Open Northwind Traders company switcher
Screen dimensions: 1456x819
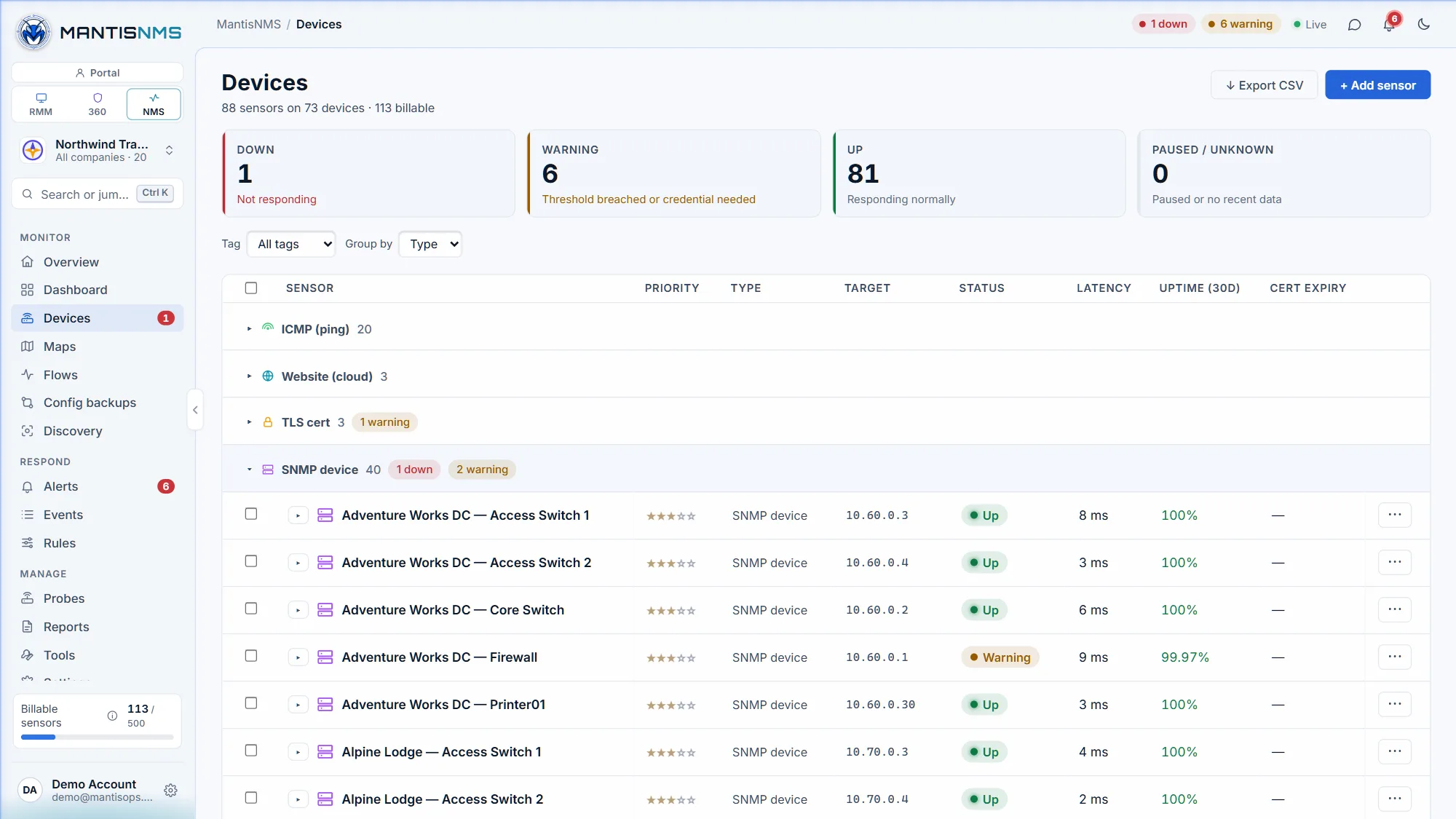pyautogui.click(x=98, y=150)
